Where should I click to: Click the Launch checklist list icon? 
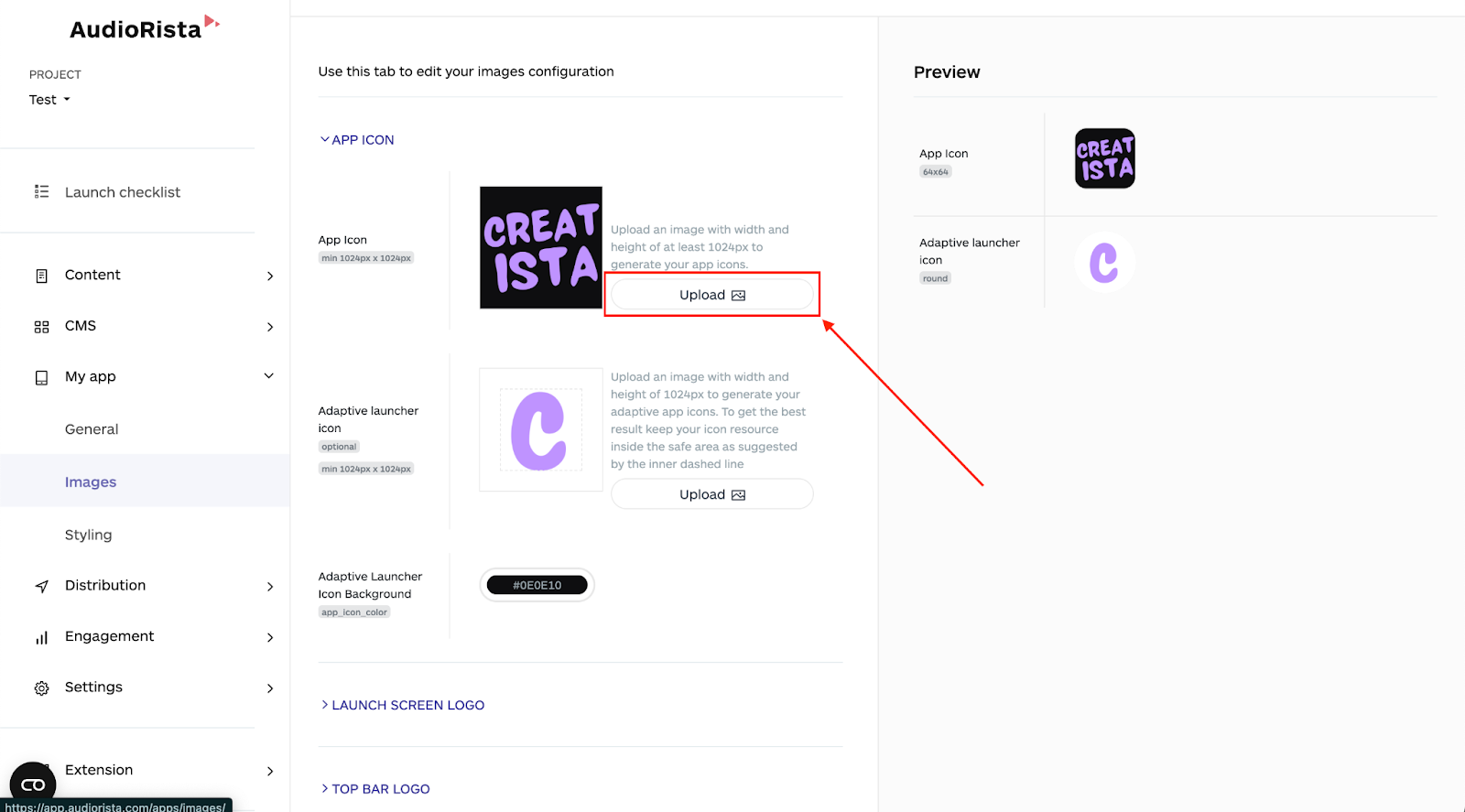click(41, 191)
